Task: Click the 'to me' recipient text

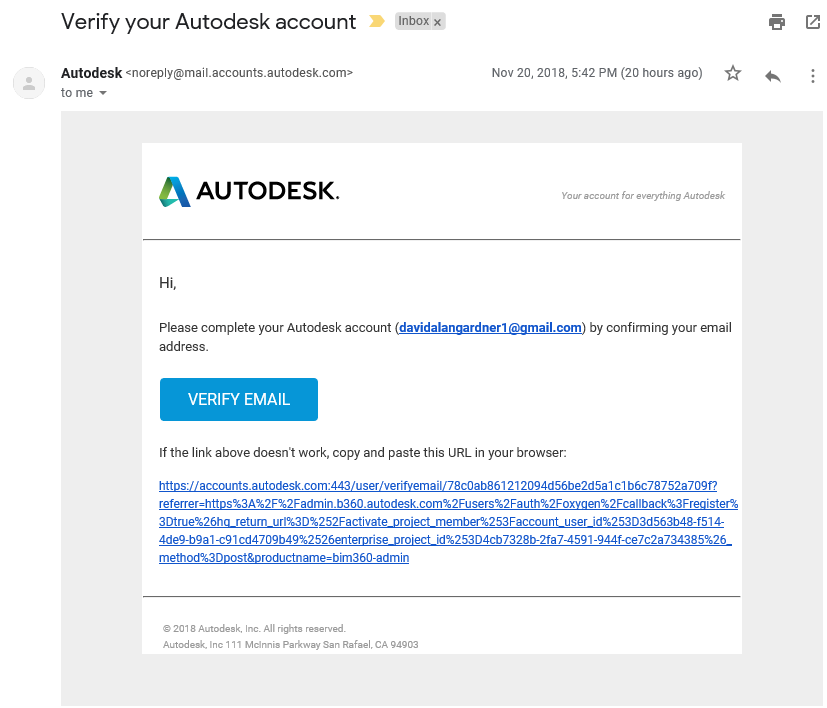Action: click(x=77, y=93)
